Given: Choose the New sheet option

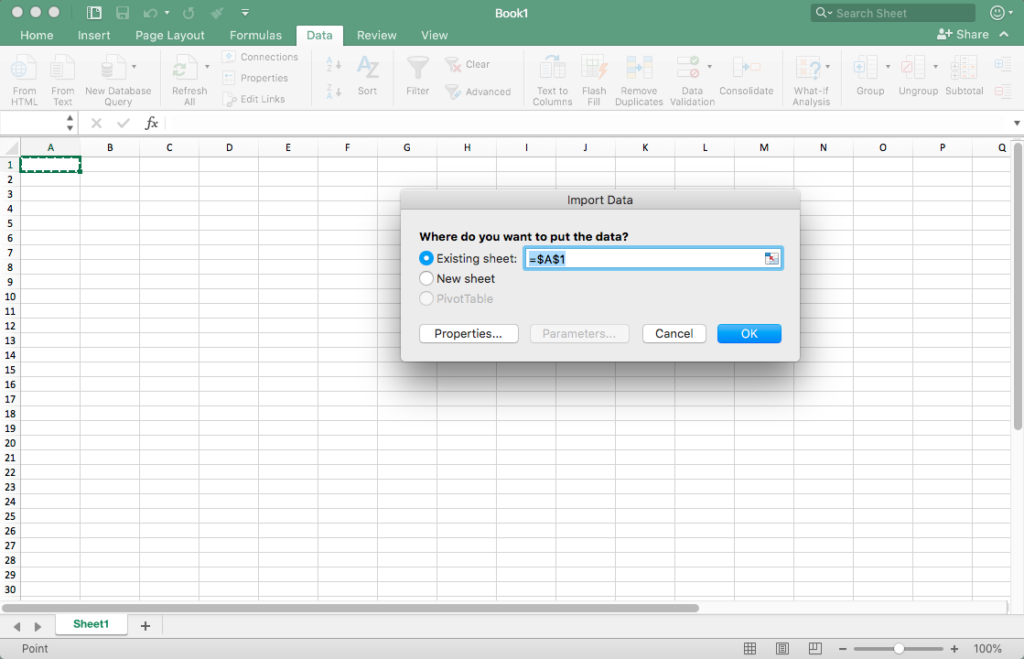Looking at the screenshot, I should coord(426,279).
